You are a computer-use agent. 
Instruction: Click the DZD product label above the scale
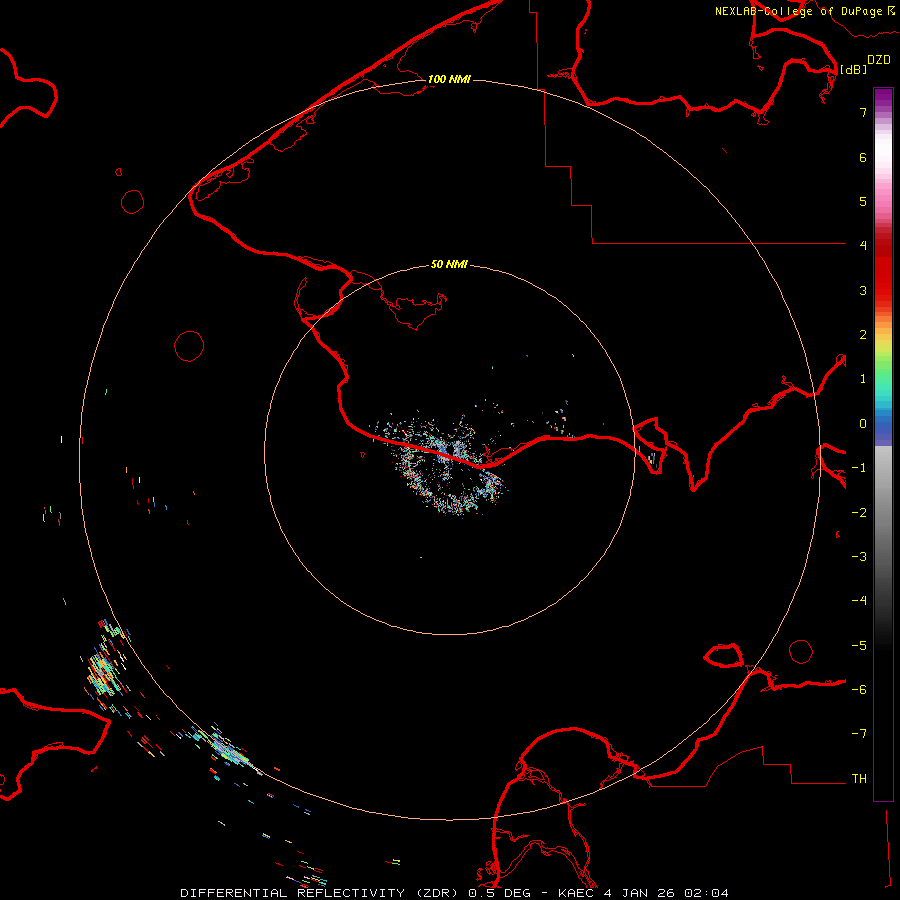879,60
